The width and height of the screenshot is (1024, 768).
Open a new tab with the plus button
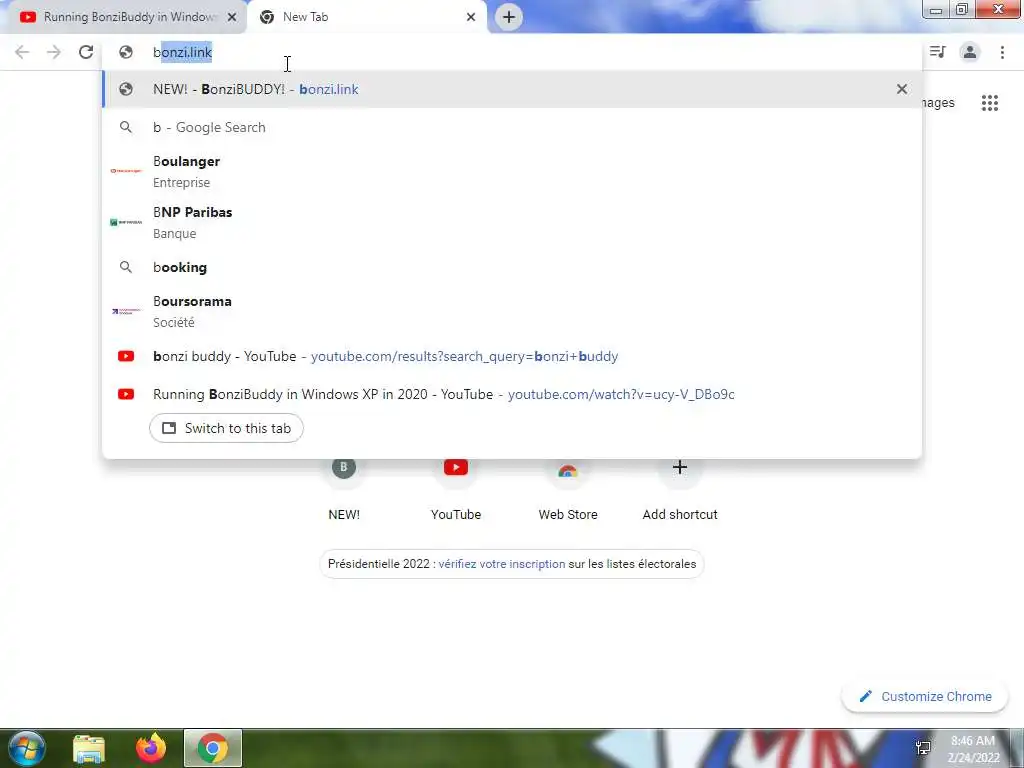point(509,17)
